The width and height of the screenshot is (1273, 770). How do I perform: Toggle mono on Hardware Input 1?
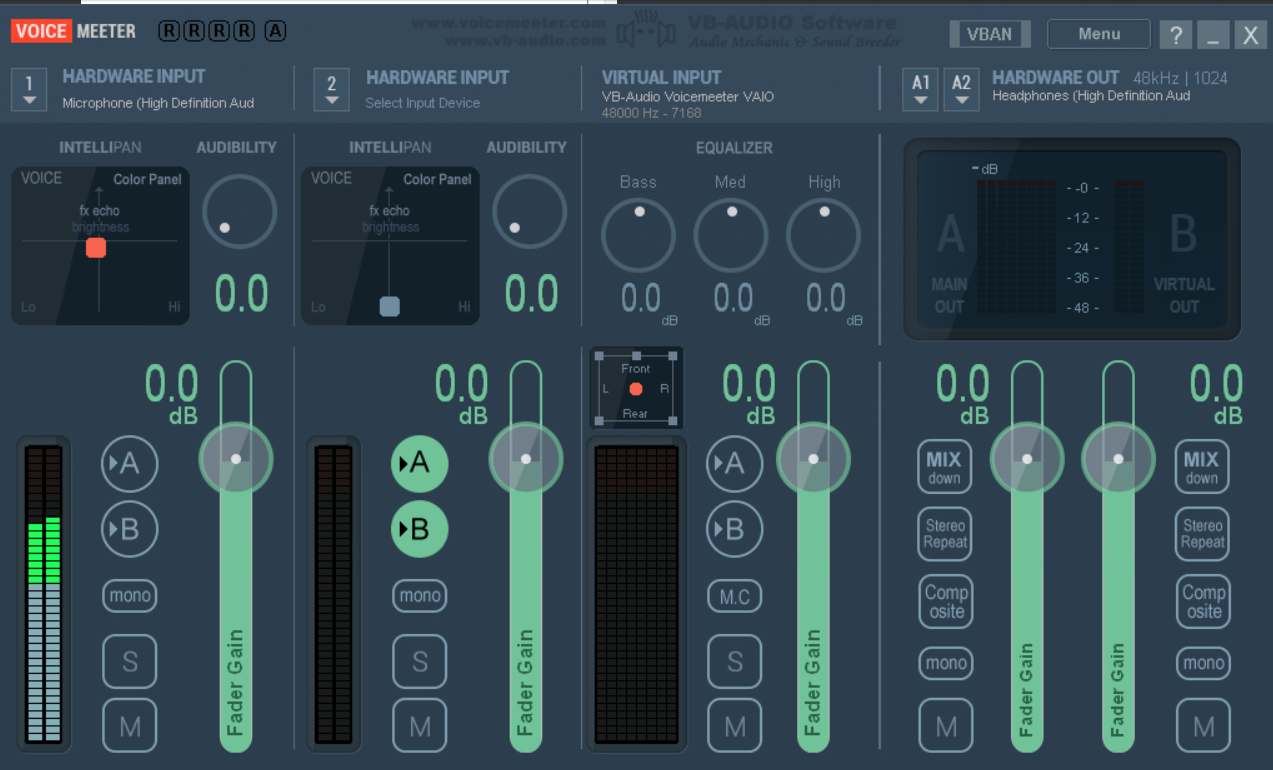(130, 596)
